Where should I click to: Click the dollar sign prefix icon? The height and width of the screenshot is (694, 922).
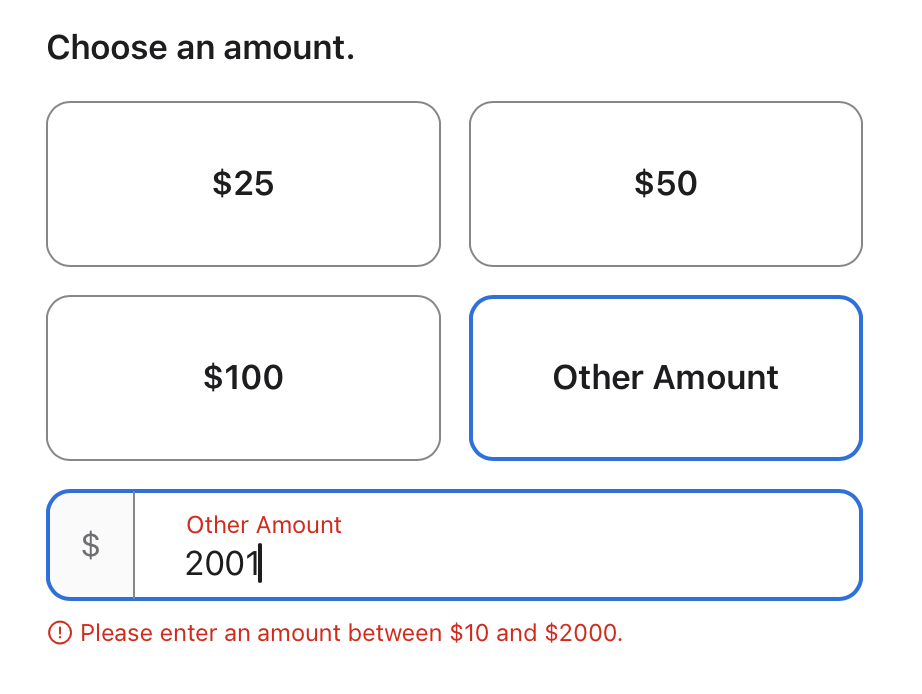[91, 546]
